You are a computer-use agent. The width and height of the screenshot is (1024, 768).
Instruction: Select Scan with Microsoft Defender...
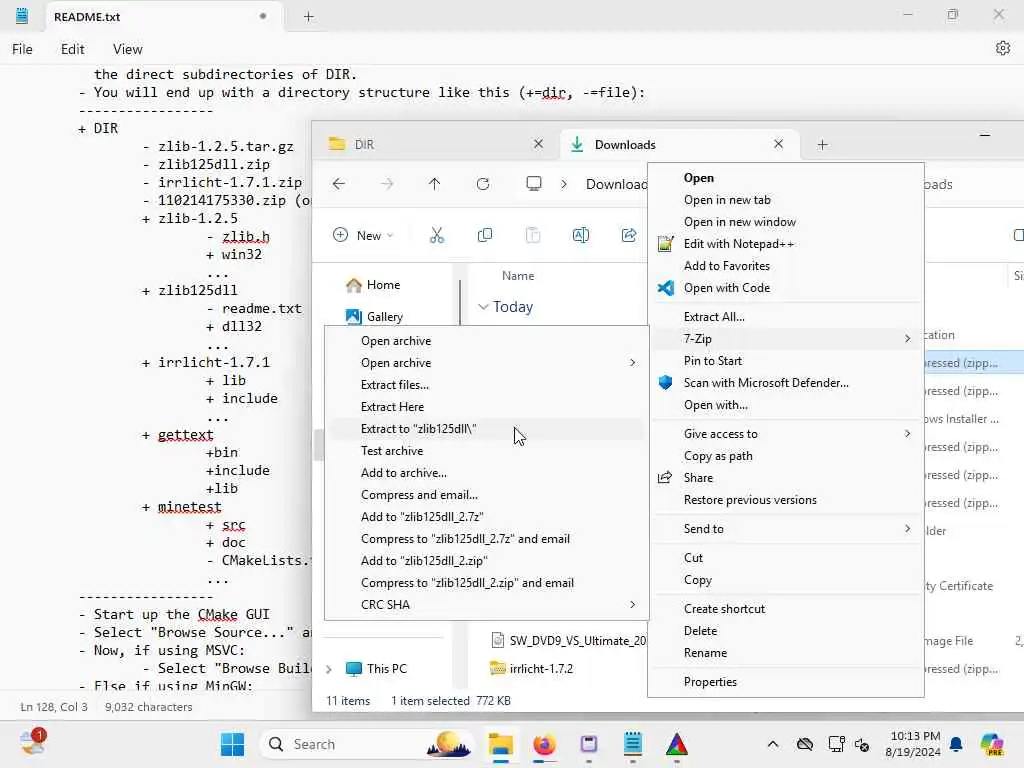click(x=786, y=383)
